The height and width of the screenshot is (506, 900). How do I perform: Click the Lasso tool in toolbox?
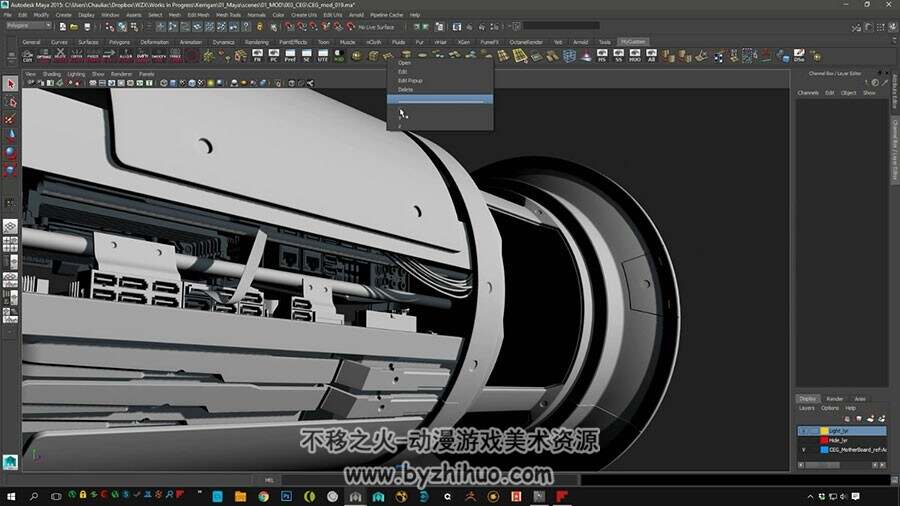10,102
